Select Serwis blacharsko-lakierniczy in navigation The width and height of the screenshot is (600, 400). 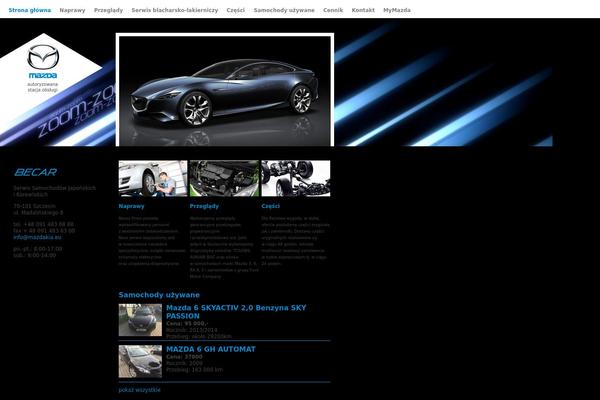(x=175, y=10)
